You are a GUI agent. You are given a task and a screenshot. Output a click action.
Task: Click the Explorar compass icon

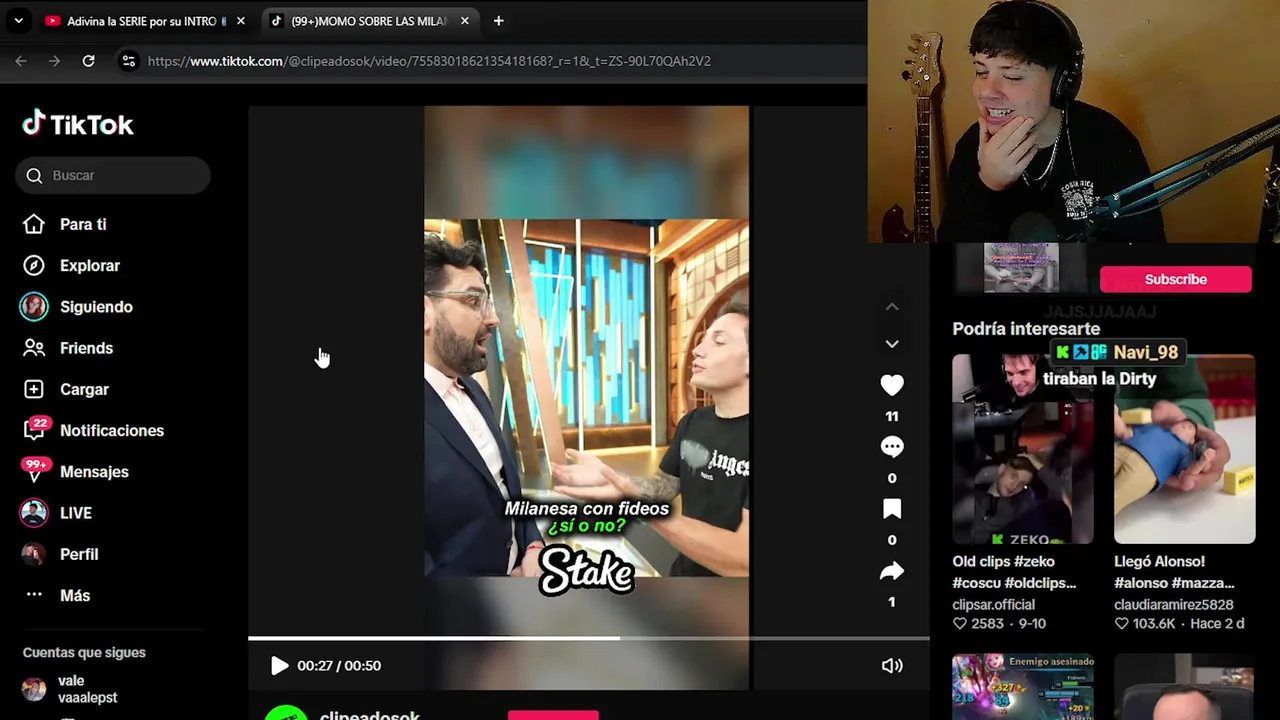coord(34,265)
